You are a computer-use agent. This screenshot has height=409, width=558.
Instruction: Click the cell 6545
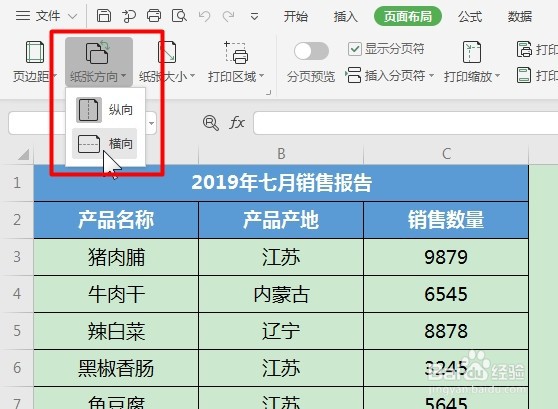click(x=446, y=294)
